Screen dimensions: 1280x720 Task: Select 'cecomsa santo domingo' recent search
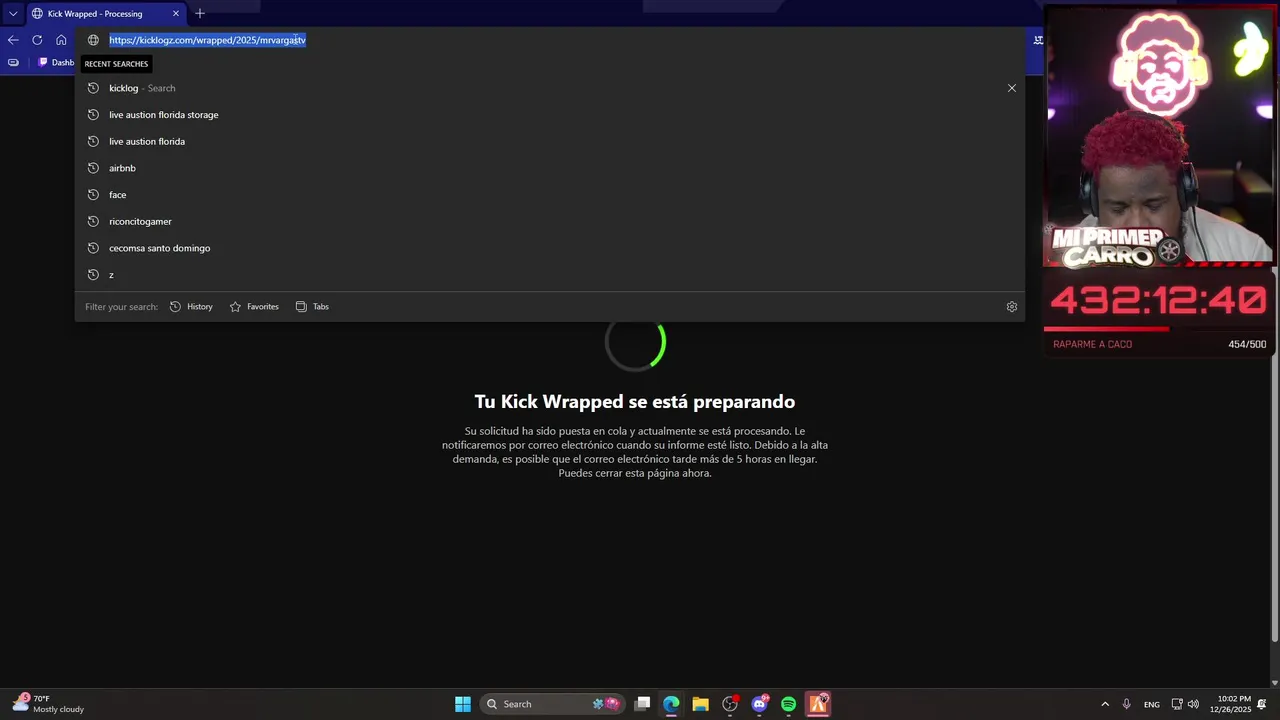point(550,248)
